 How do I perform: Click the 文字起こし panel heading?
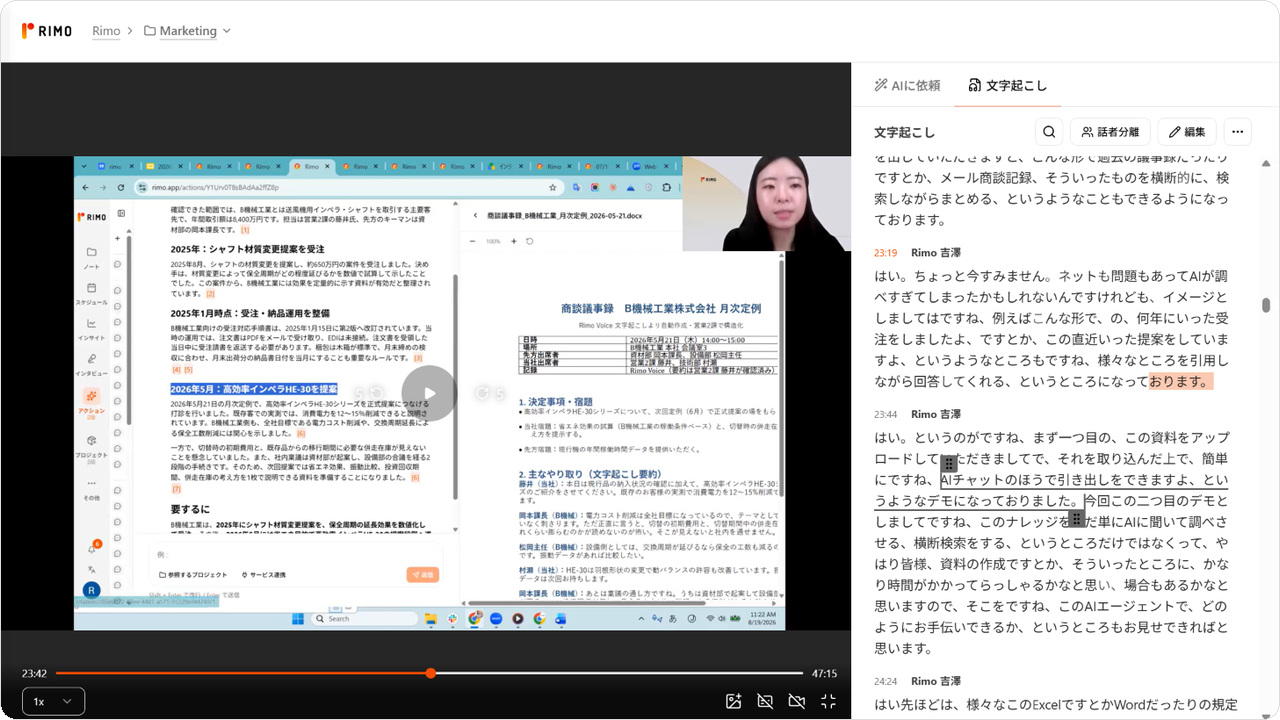[x=905, y=132]
